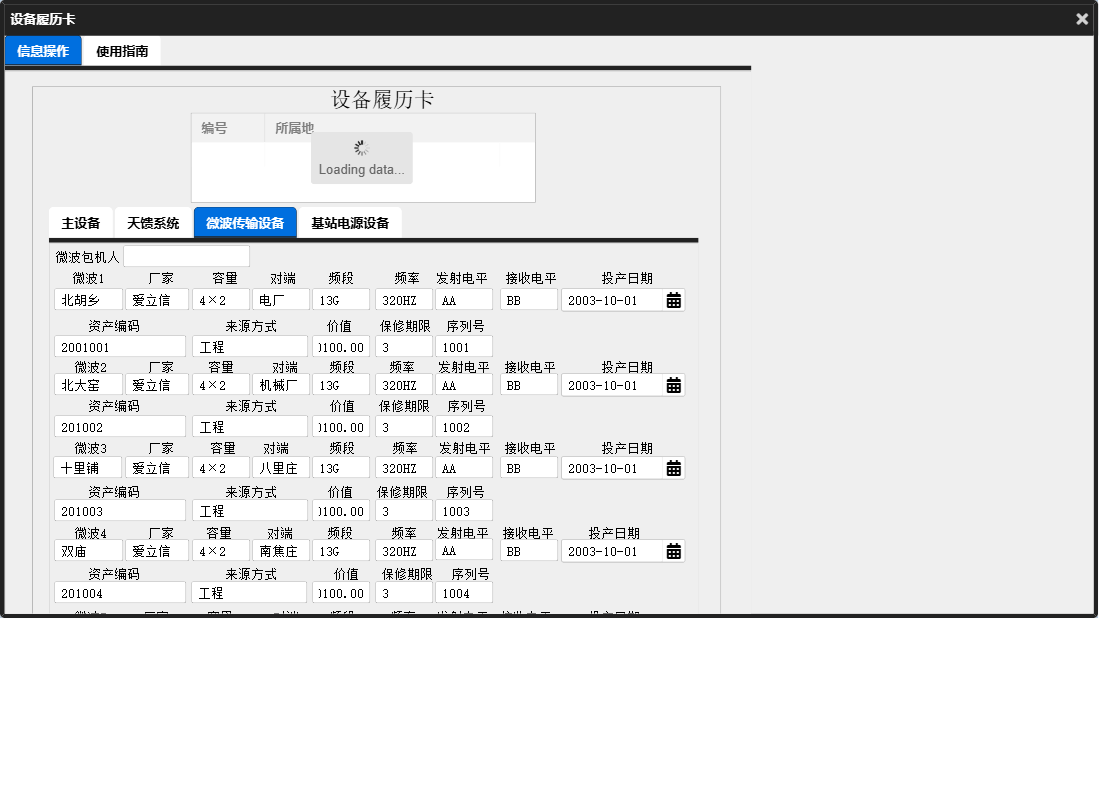The height and width of the screenshot is (787, 1099).
Task: Click the 对端 field showing 电厂
Action: click(x=280, y=299)
